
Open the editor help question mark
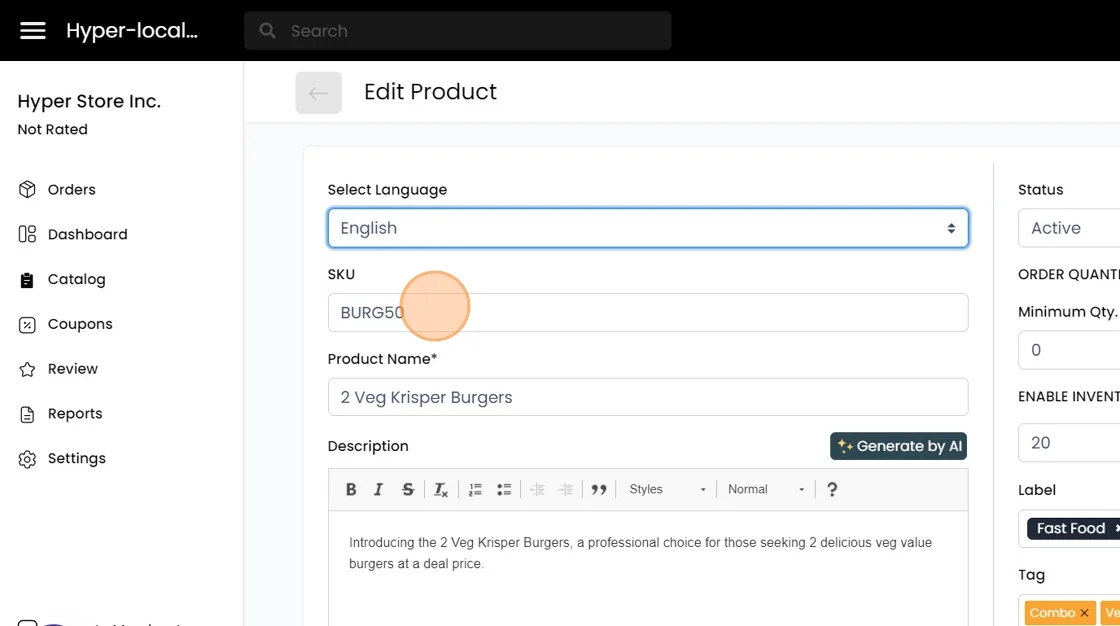pyautogui.click(x=832, y=489)
